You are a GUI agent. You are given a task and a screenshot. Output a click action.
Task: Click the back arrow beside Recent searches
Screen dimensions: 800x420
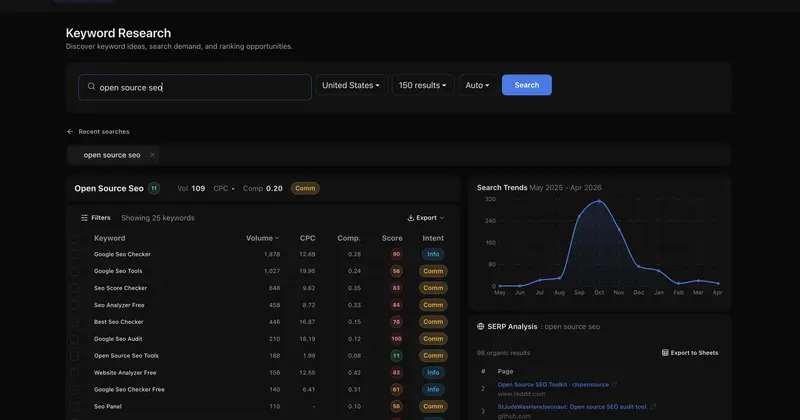70,132
